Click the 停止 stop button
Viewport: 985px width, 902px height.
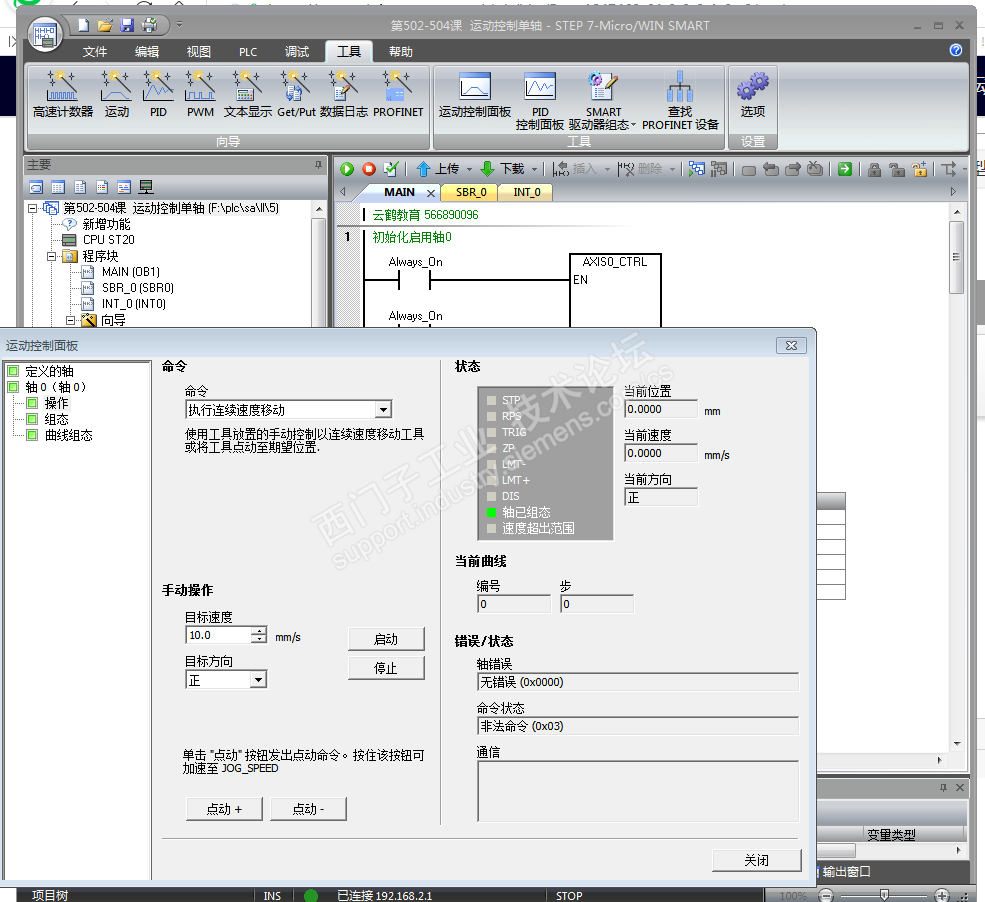click(386, 668)
